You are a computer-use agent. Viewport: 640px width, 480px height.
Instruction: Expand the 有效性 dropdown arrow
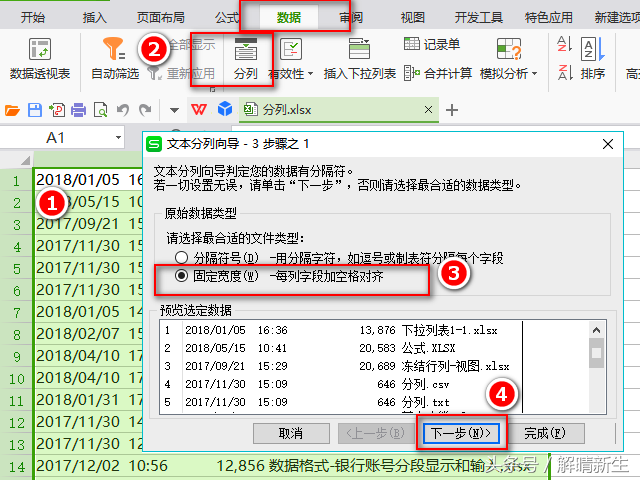click(x=310, y=74)
